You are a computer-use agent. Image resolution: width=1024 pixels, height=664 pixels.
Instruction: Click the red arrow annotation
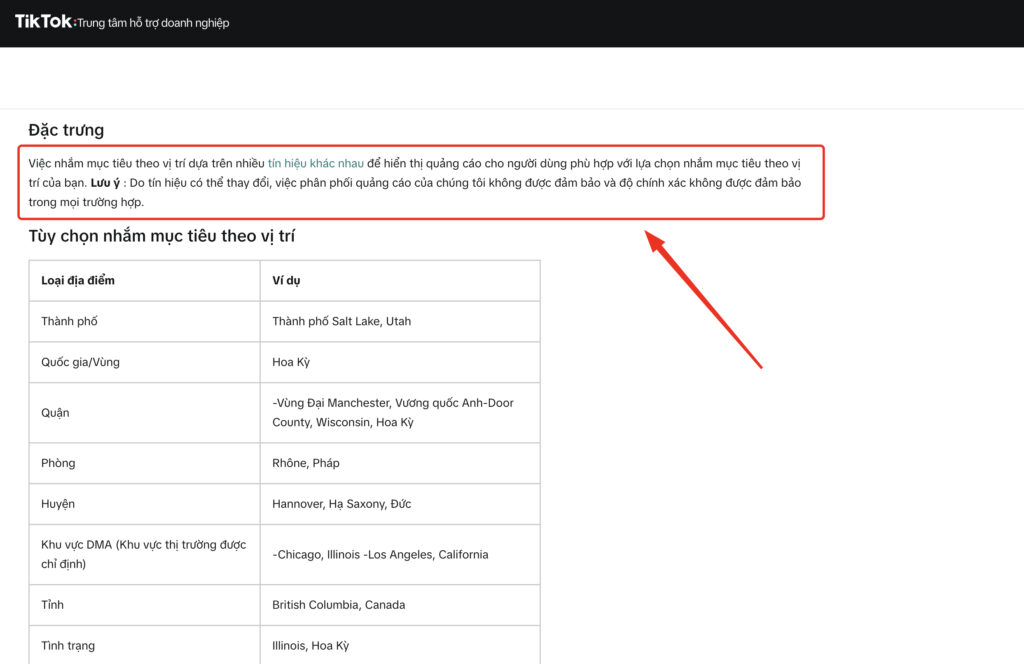[x=703, y=299]
